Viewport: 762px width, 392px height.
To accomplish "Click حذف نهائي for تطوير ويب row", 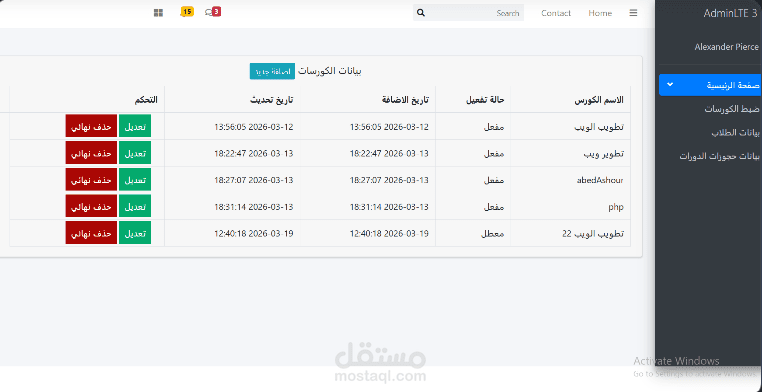I will [91, 153].
